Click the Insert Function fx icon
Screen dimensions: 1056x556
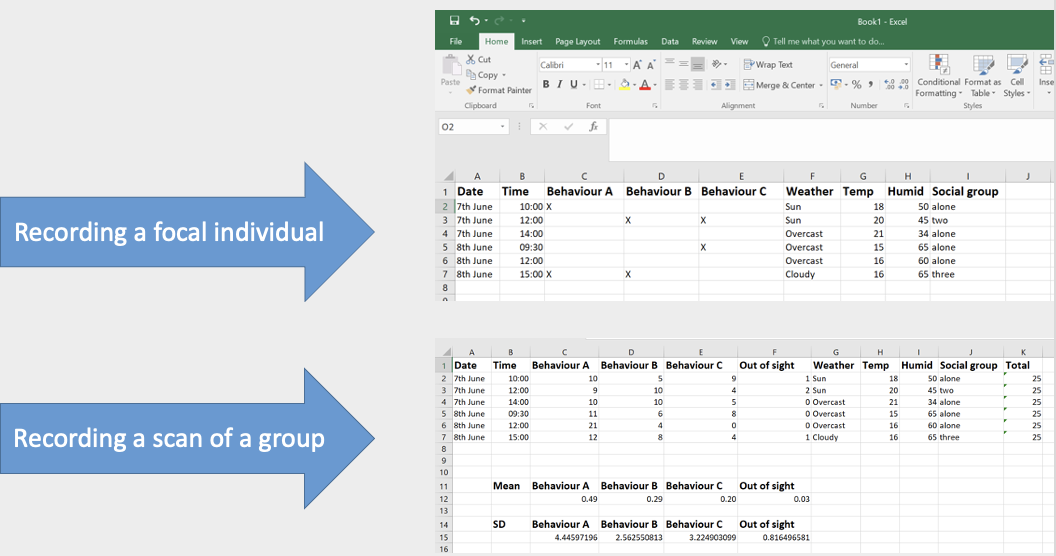[x=593, y=127]
